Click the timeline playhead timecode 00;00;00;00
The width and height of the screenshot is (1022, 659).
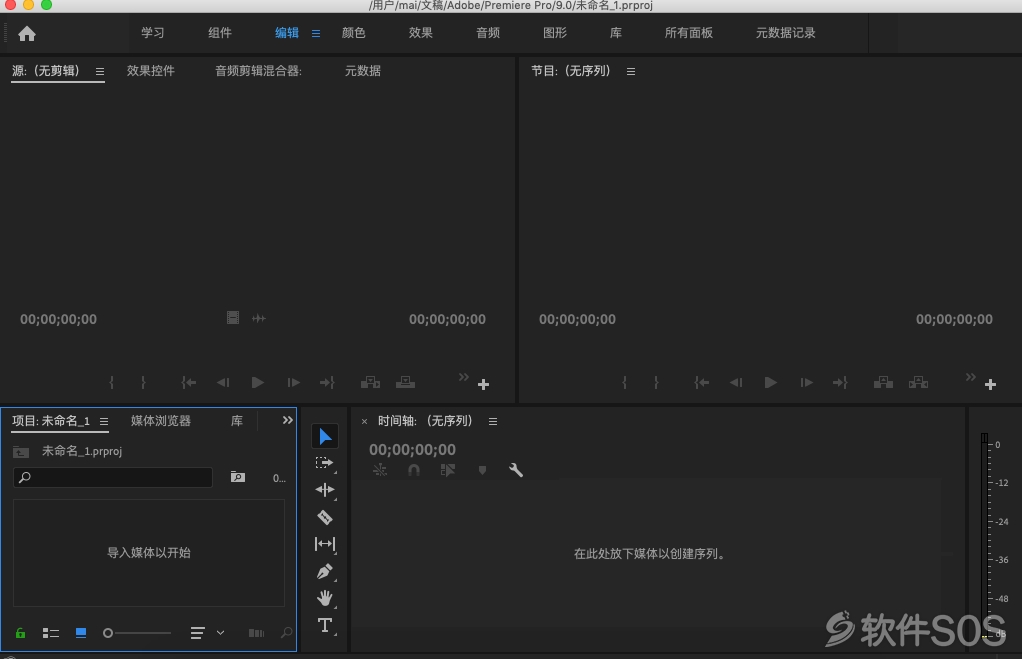[413, 449]
